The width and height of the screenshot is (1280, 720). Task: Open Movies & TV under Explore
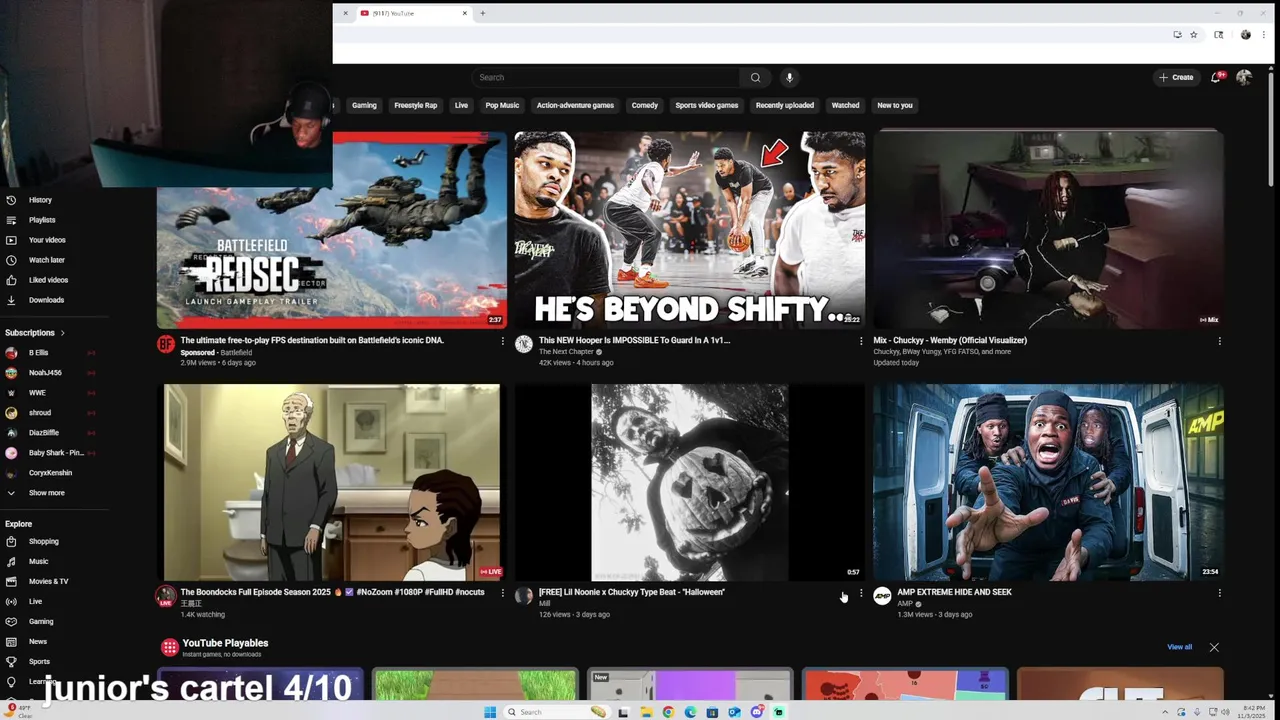pos(48,581)
